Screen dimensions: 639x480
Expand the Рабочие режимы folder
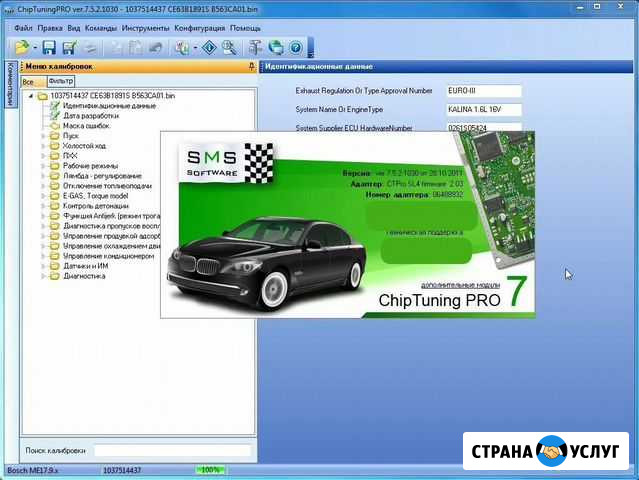[43, 166]
